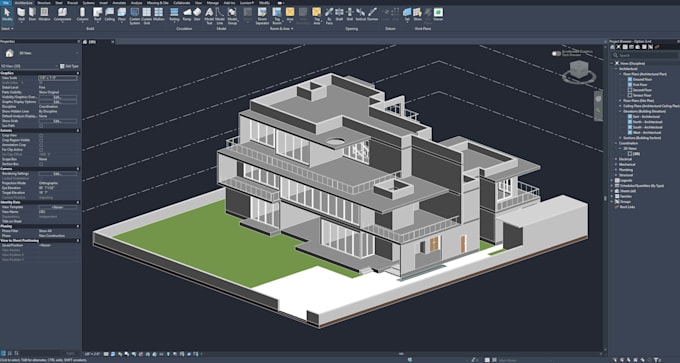The image size is (680, 363).
Task: Open the Annotate ribbon tab
Action: [119, 3]
